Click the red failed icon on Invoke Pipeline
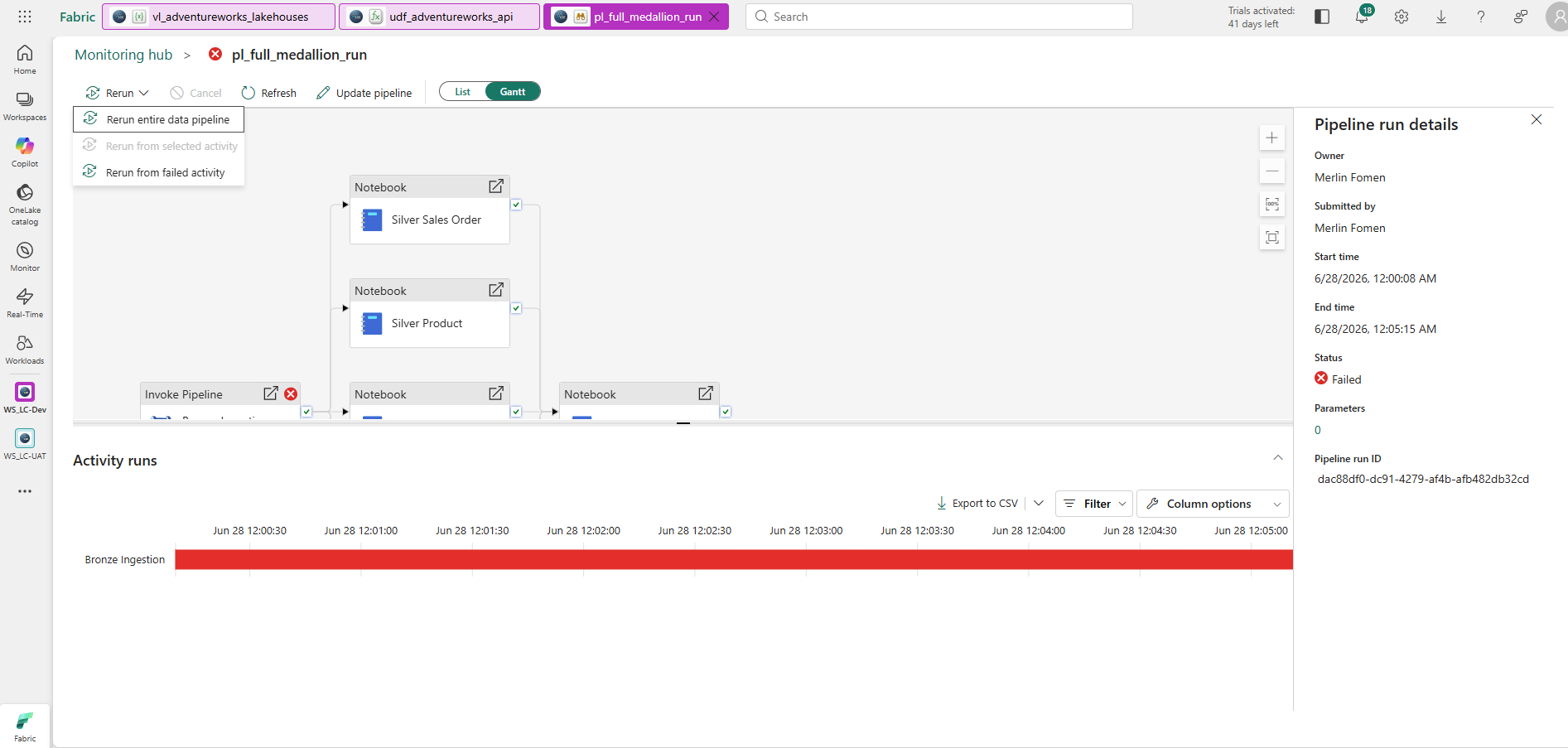This screenshot has height=748, width=1568. (x=291, y=394)
